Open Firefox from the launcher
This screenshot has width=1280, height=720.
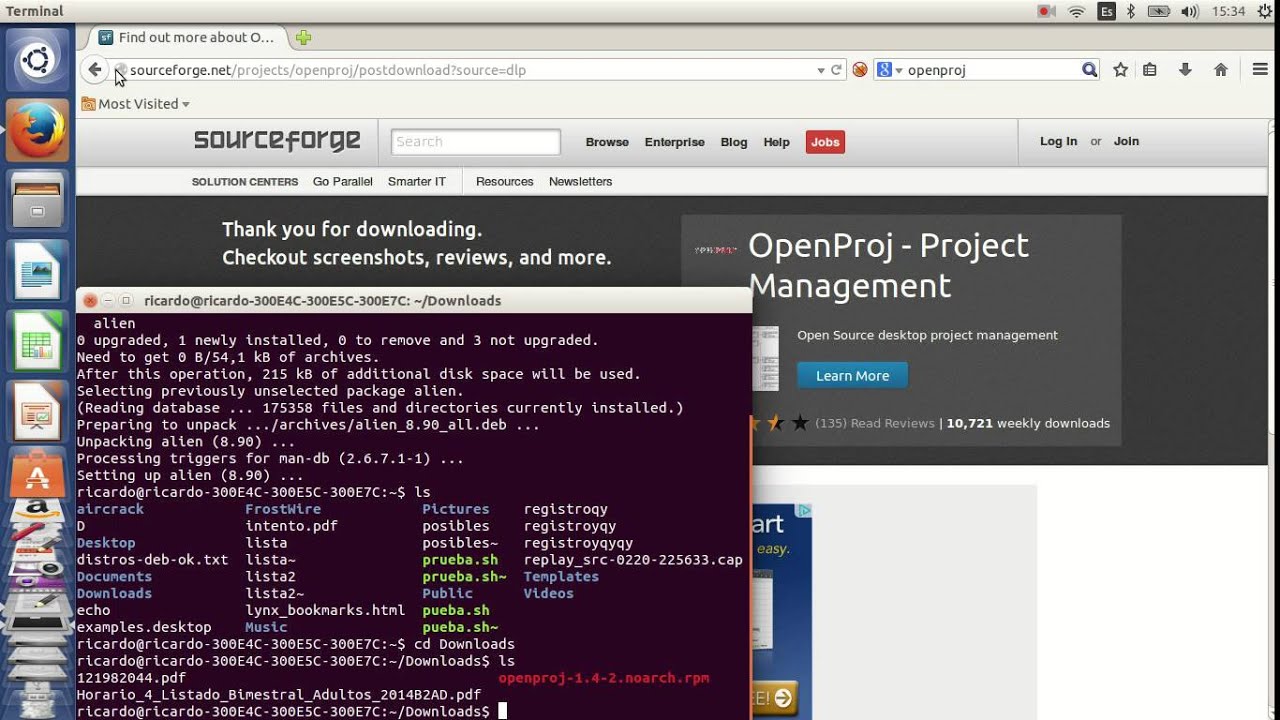[x=37, y=130]
